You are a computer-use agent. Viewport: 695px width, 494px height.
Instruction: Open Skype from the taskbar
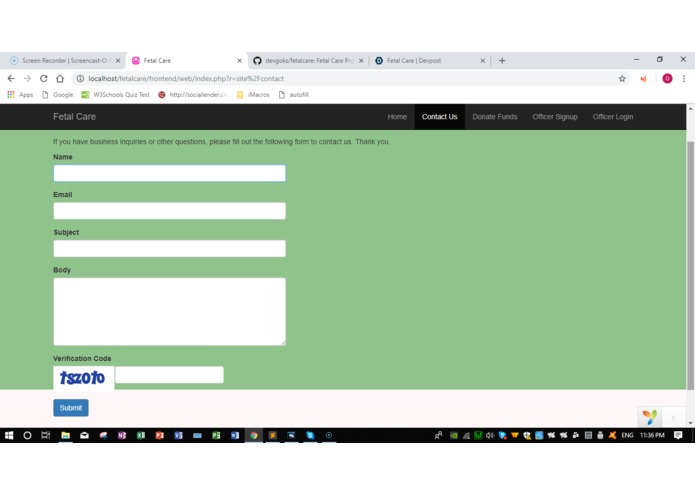click(x=310, y=435)
